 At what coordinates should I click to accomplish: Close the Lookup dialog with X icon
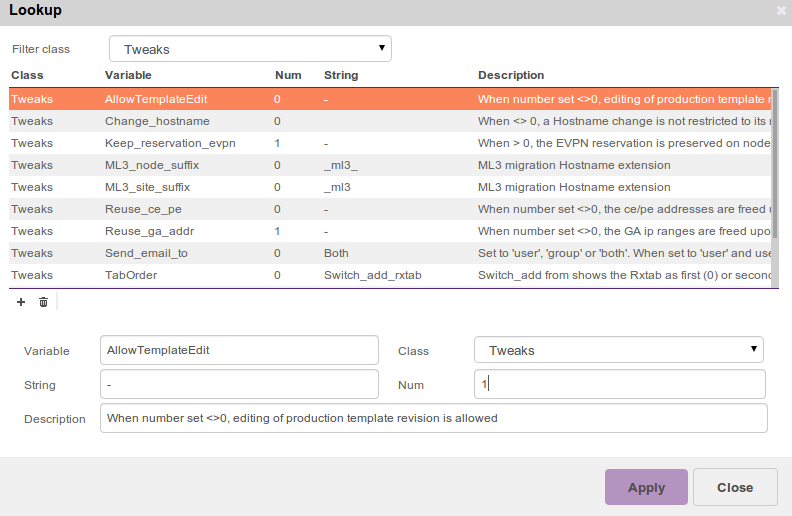781,11
